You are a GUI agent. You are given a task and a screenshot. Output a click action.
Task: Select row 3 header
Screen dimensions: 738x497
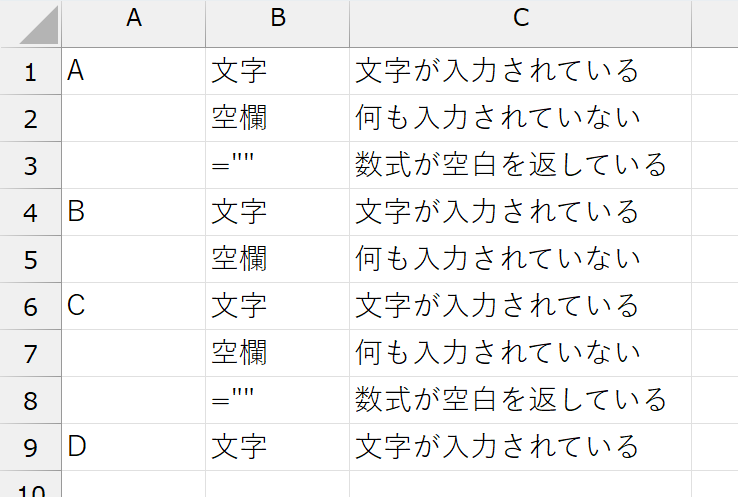tap(30, 166)
